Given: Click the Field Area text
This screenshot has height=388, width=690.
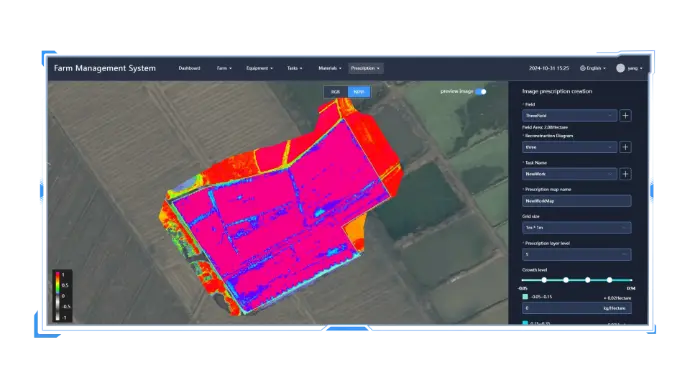Looking at the screenshot, I should 545,127.
